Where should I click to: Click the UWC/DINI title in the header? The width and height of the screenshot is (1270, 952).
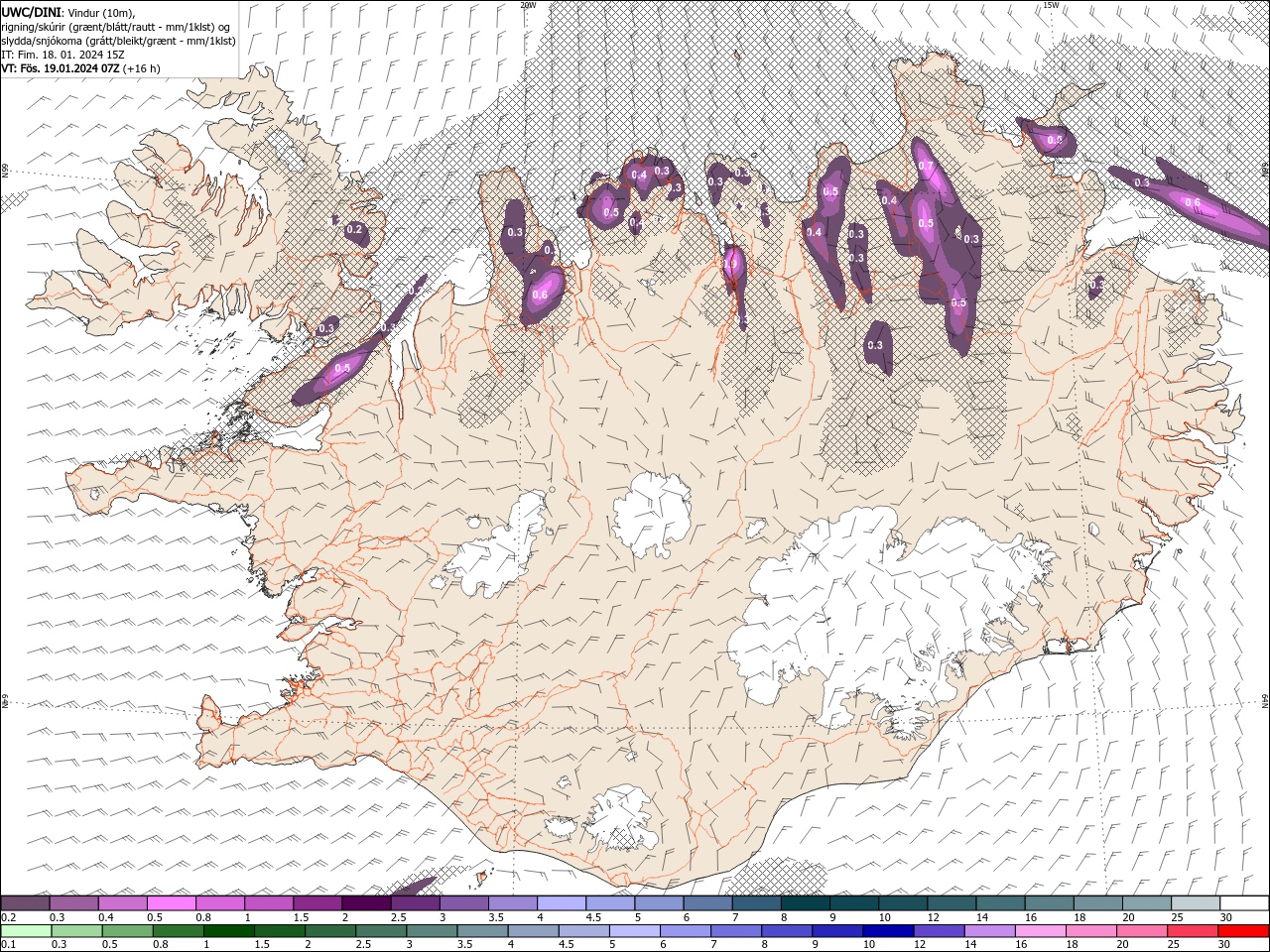30,11
